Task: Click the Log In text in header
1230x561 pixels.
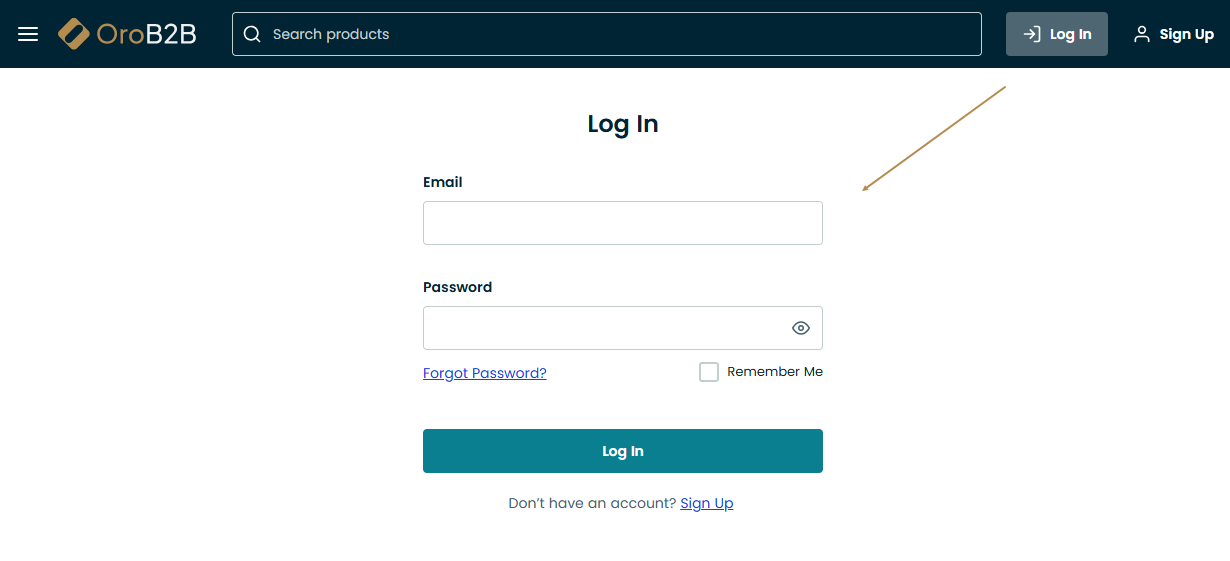Action: (x=1070, y=34)
